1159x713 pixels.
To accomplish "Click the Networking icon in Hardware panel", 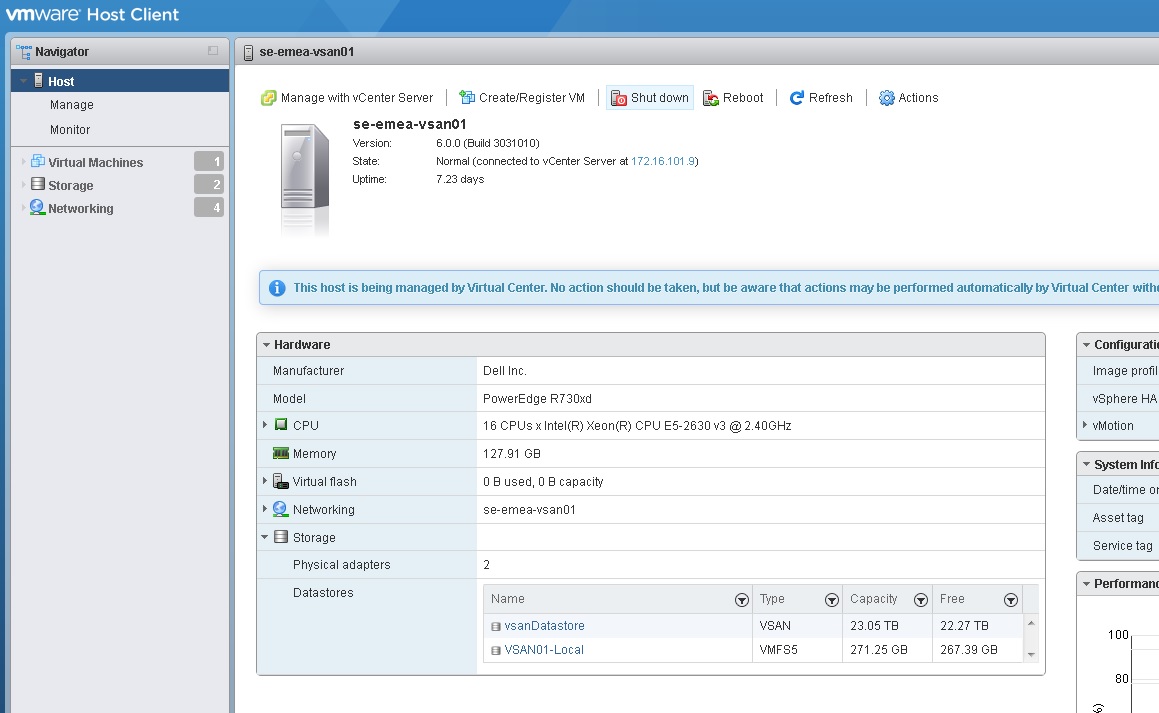I will point(280,509).
